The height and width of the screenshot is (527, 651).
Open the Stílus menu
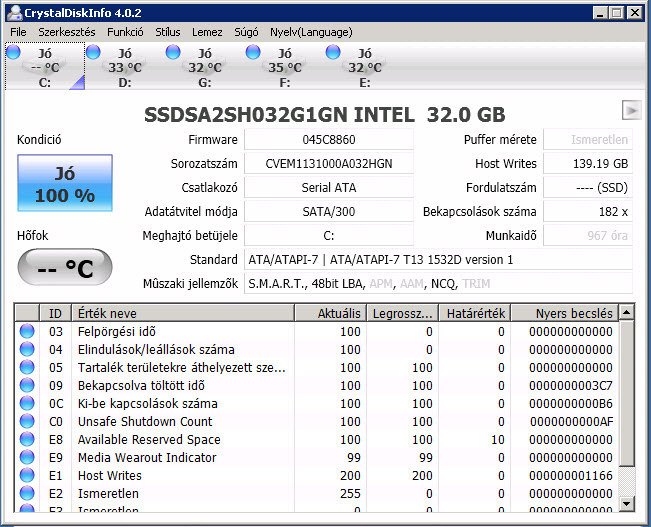click(168, 32)
